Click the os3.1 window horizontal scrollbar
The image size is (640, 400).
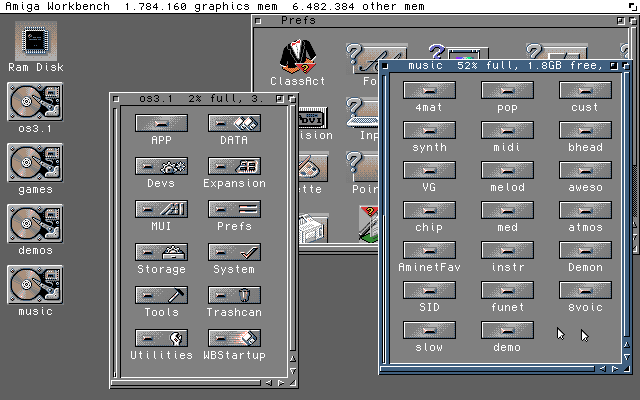pyautogui.click(x=187, y=383)
